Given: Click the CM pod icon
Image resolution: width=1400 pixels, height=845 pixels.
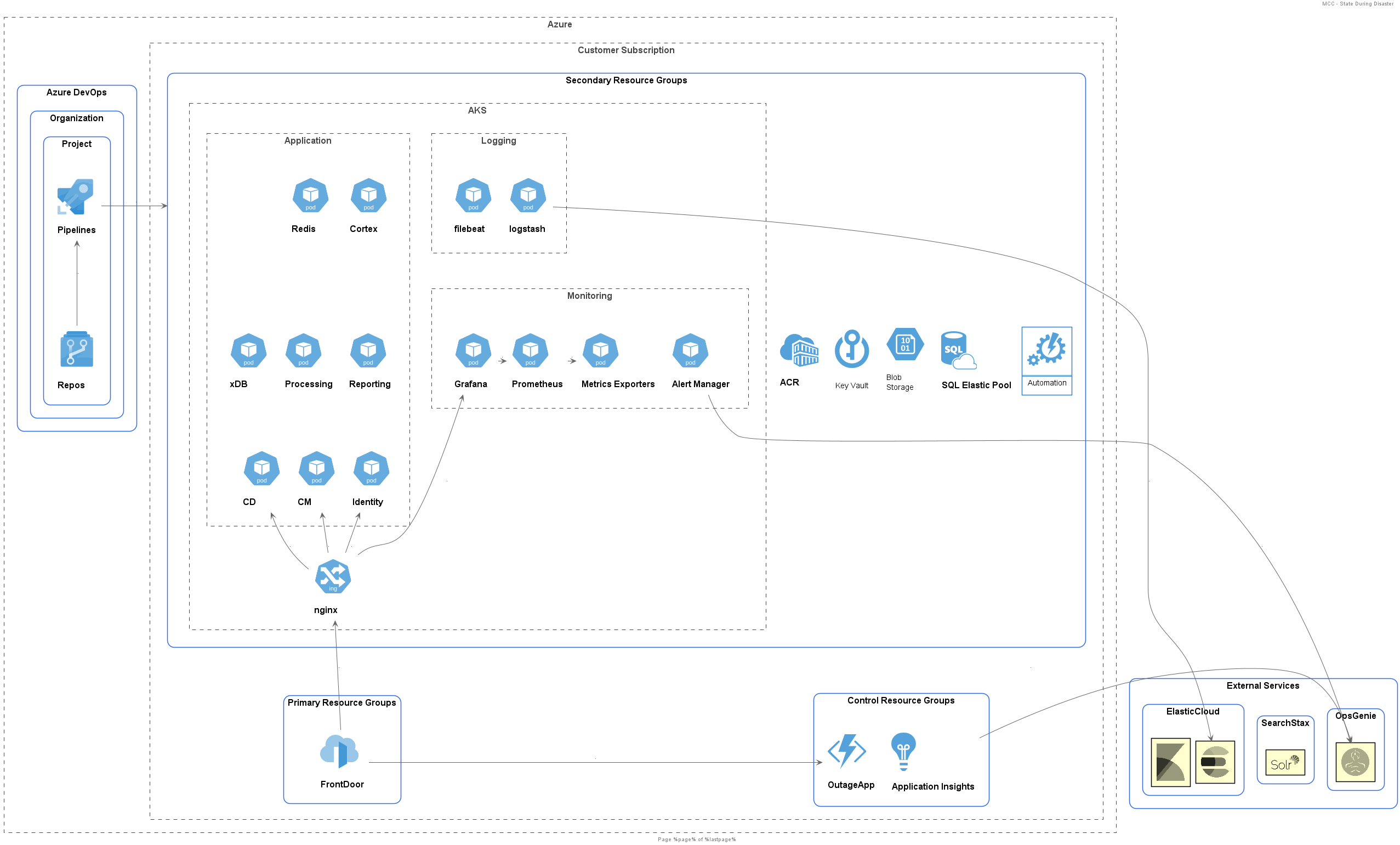Looking at the screenshot, I should [316, 469].
